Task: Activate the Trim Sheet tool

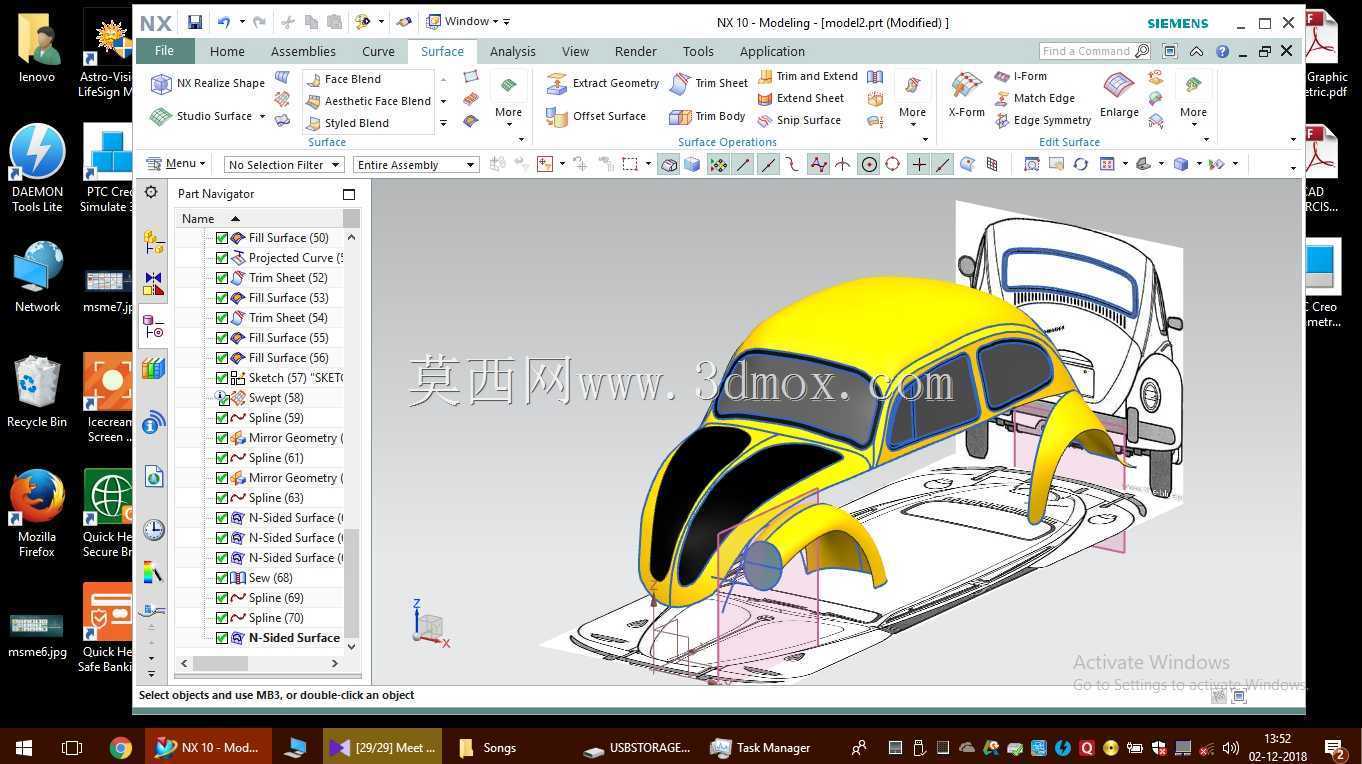Action: coord(709,84)
